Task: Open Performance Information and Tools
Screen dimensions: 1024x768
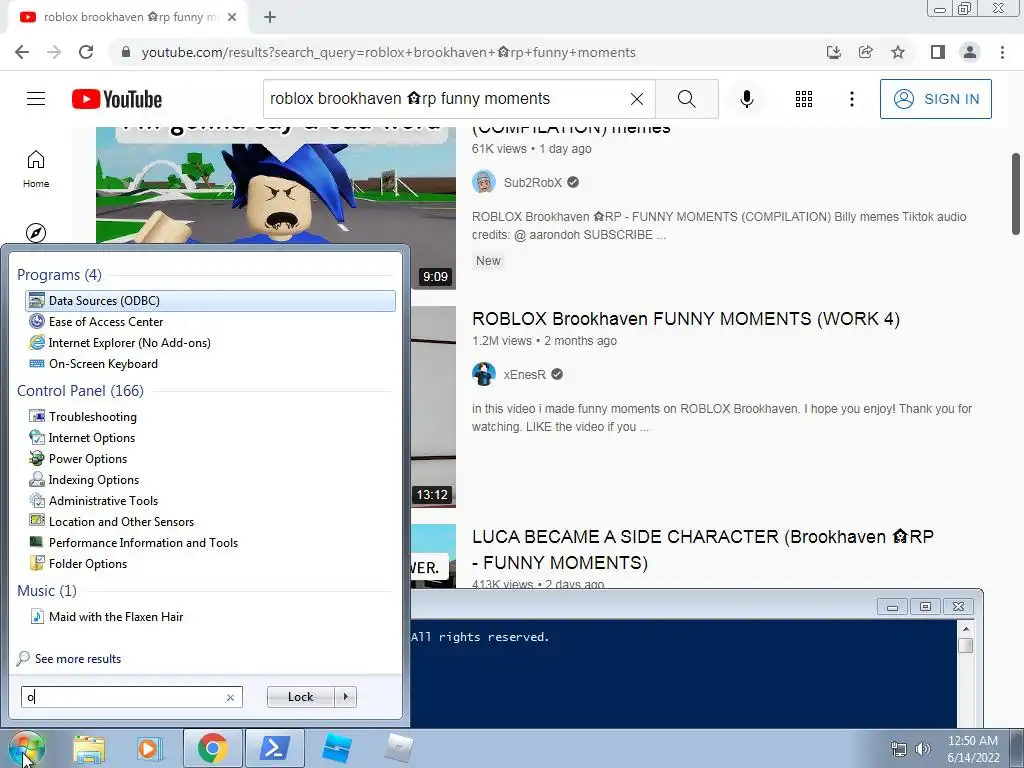Action: click(210, 543)
